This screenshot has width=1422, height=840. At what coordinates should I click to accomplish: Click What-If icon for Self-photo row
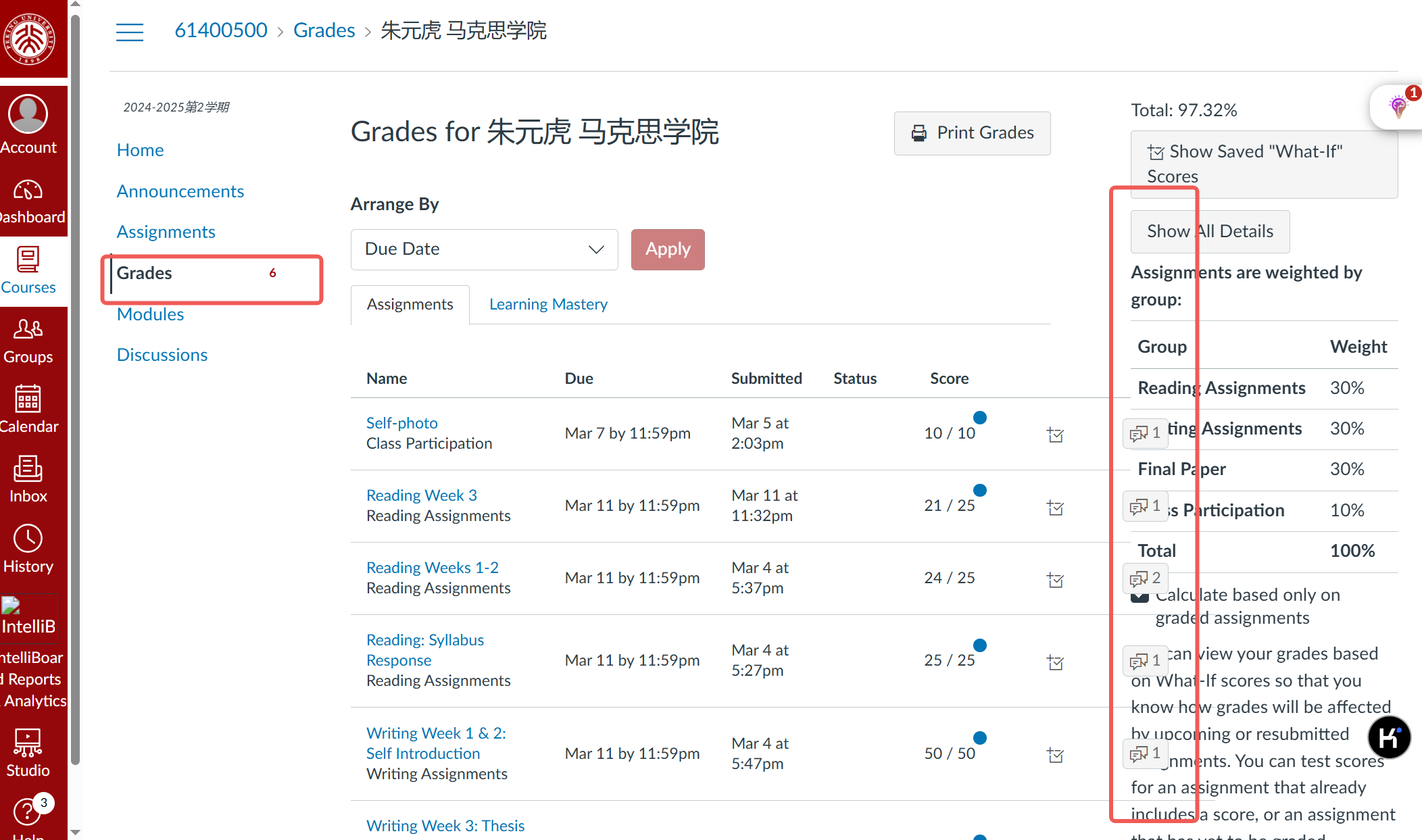[1055, 435]
